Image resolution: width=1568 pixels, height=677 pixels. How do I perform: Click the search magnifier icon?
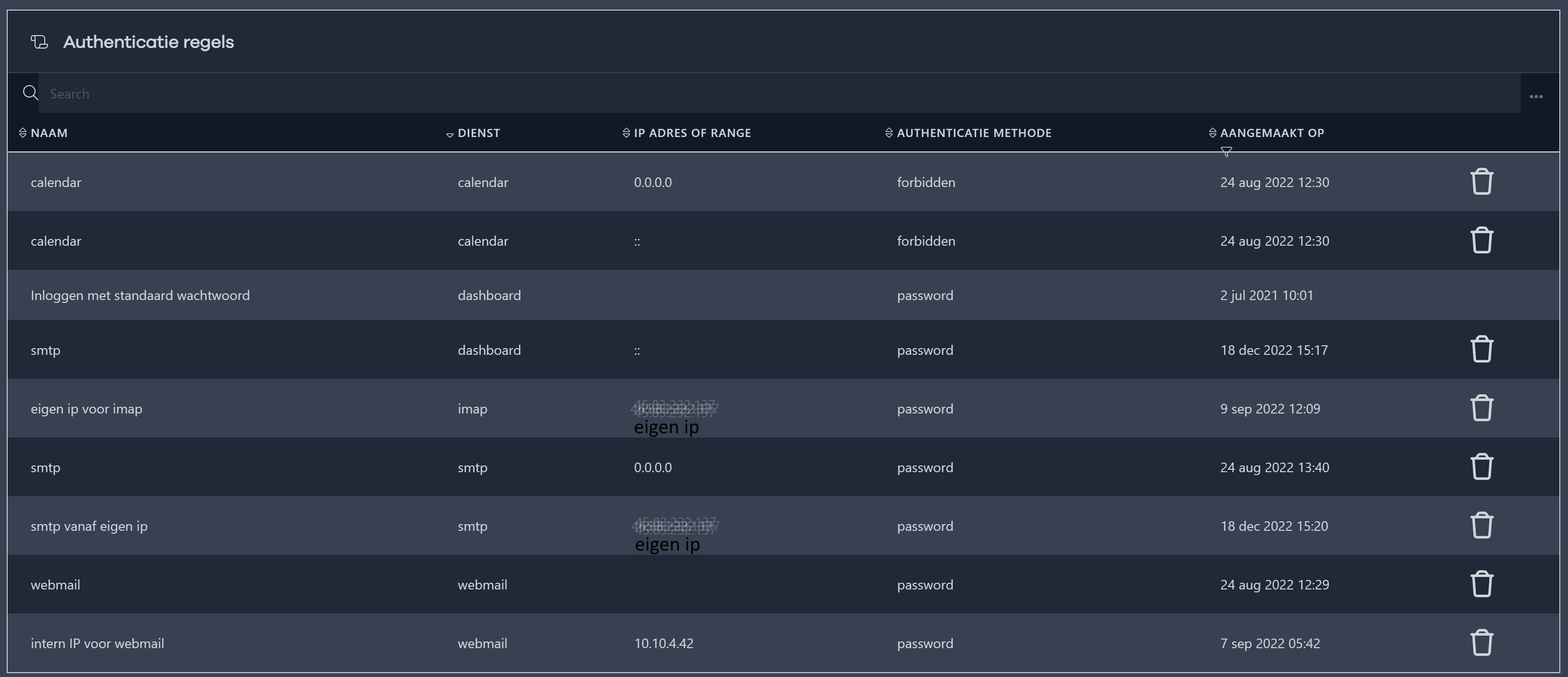(30, 93)
